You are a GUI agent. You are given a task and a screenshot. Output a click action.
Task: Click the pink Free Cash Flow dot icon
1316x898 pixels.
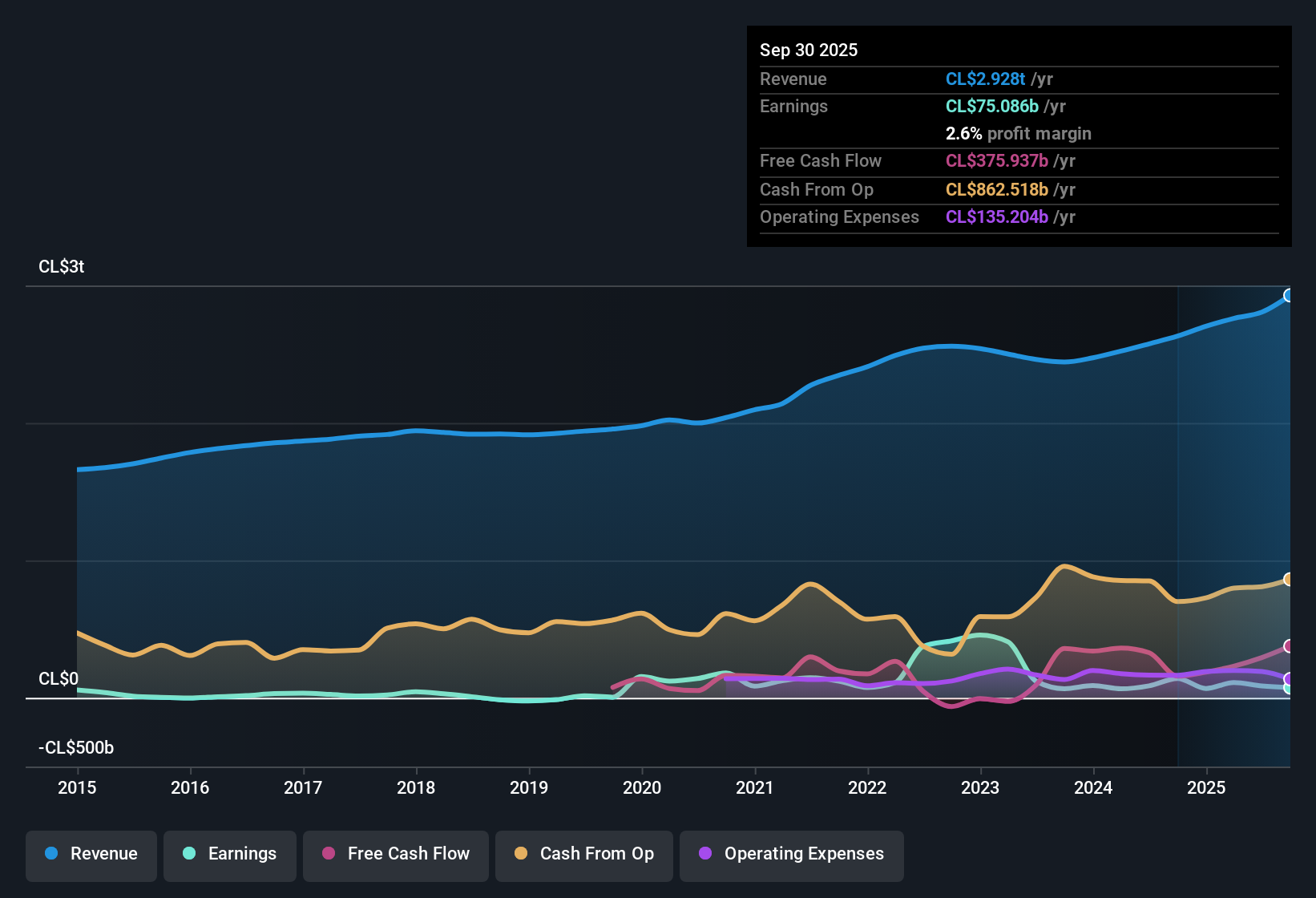tap(329, 854)
